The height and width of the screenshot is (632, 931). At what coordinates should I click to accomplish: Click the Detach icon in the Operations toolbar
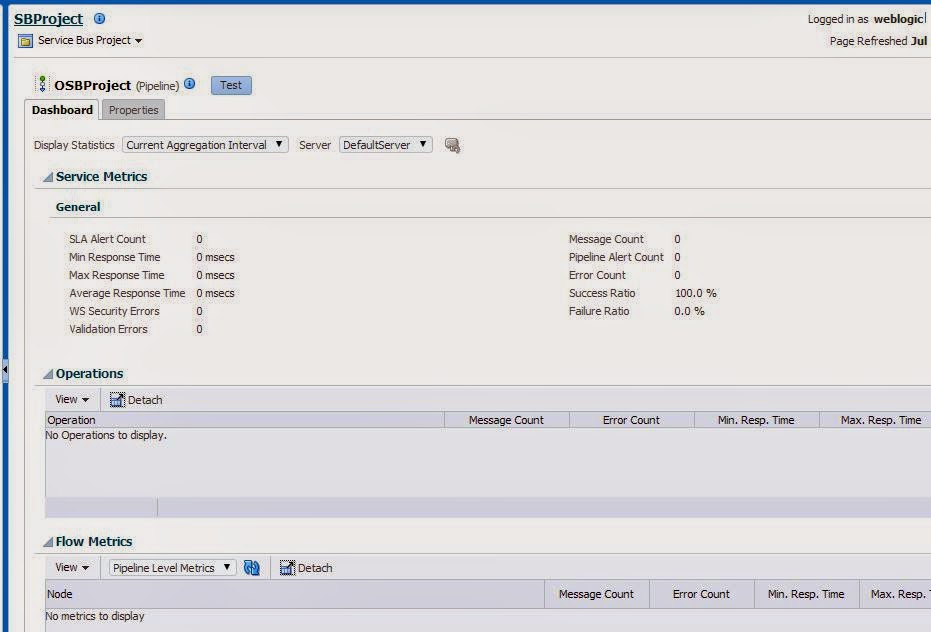click(x=119, y=399)
